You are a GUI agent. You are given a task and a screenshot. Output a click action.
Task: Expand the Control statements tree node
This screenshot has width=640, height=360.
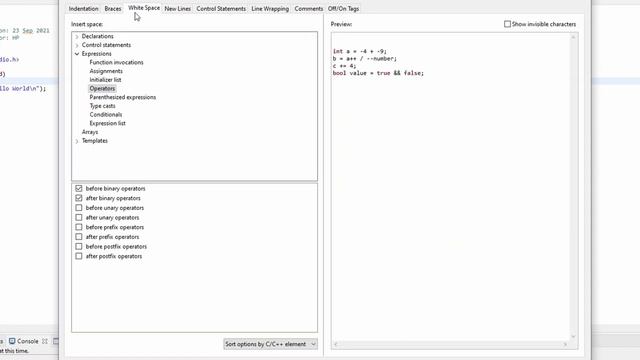pos(77,45)
